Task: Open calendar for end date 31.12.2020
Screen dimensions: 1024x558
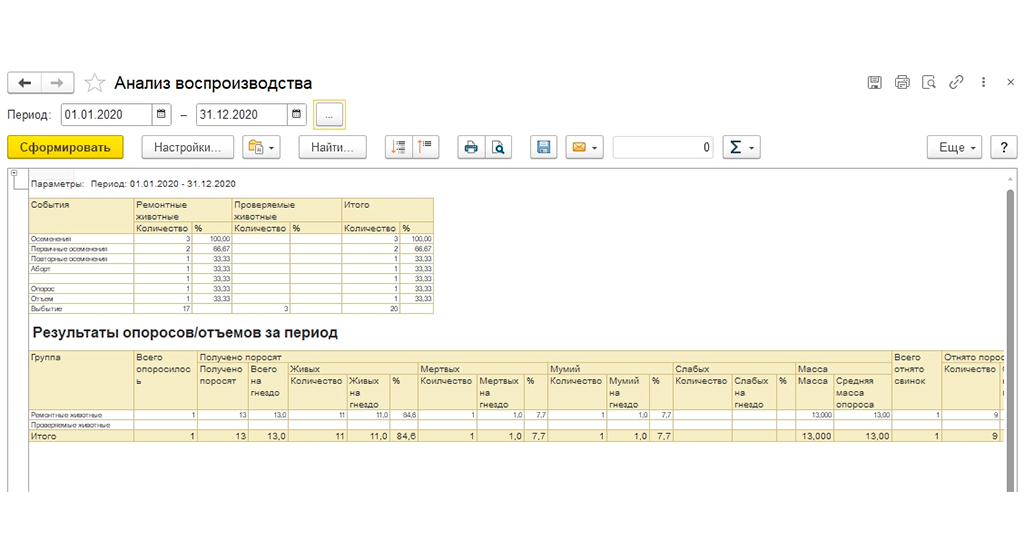Action: (297, 115)
